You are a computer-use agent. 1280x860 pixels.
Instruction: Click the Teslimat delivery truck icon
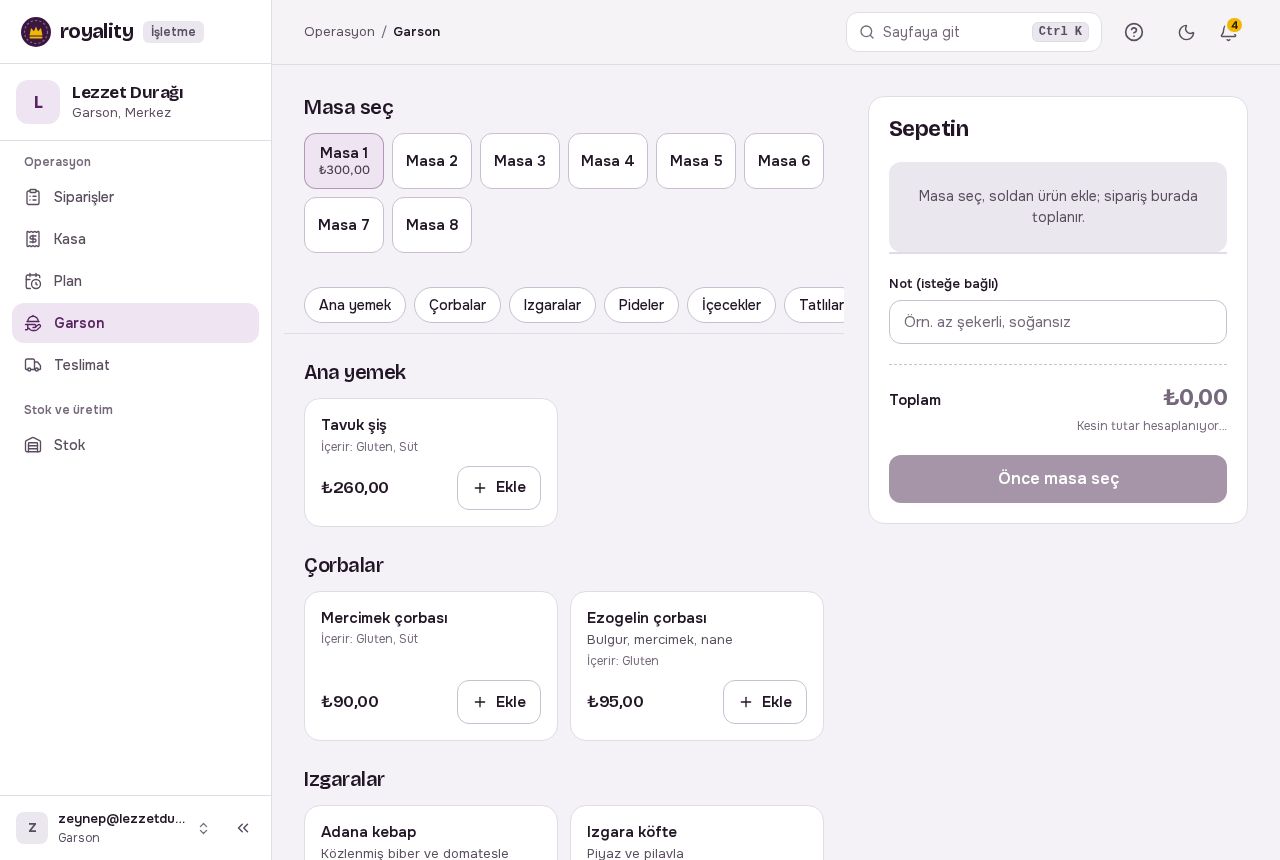click(33, 365)
